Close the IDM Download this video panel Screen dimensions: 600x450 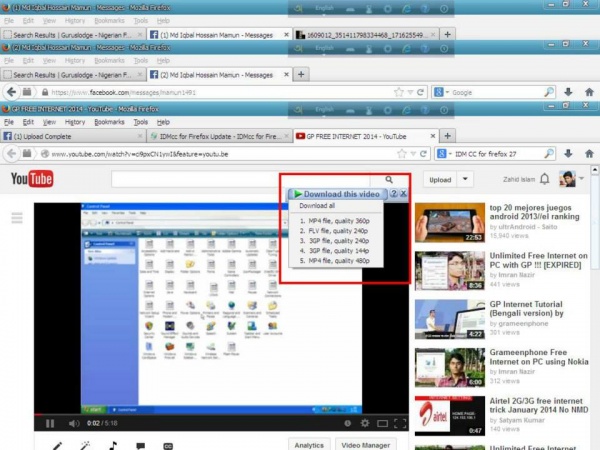[x=403, y=194]
